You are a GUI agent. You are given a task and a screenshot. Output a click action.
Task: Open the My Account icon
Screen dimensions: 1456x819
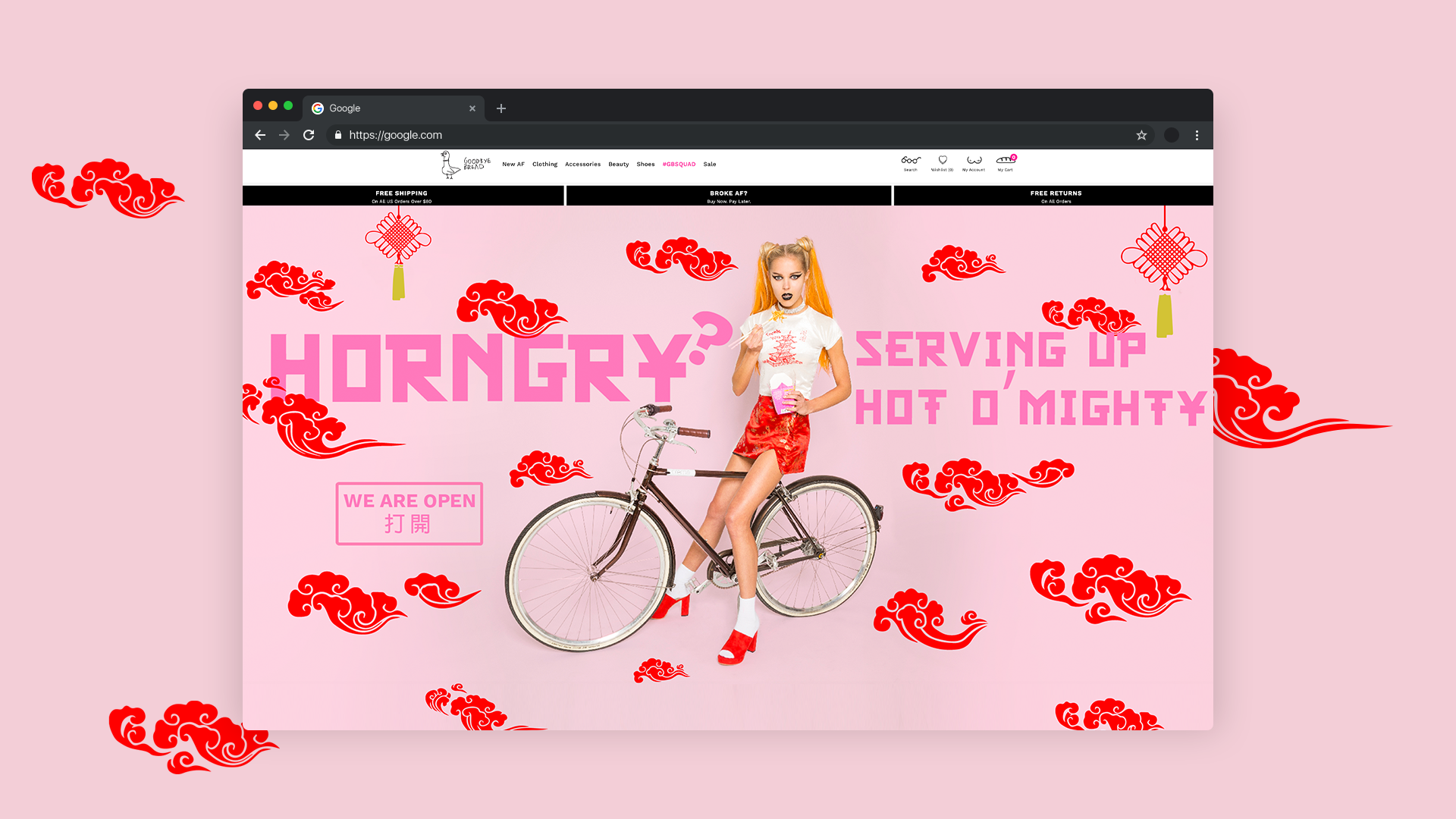(974, 161)
